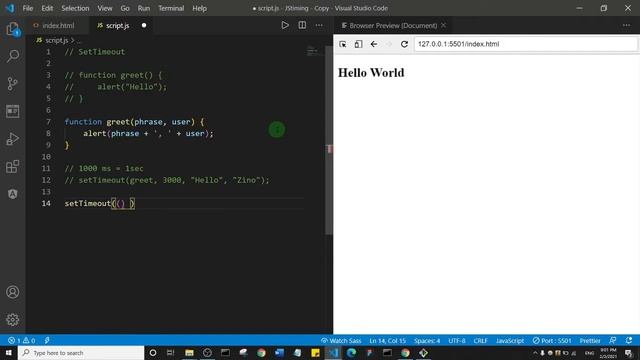Reload the browser preview page
The width and height of the screenshot is (640, 360).
click(404, 44)
